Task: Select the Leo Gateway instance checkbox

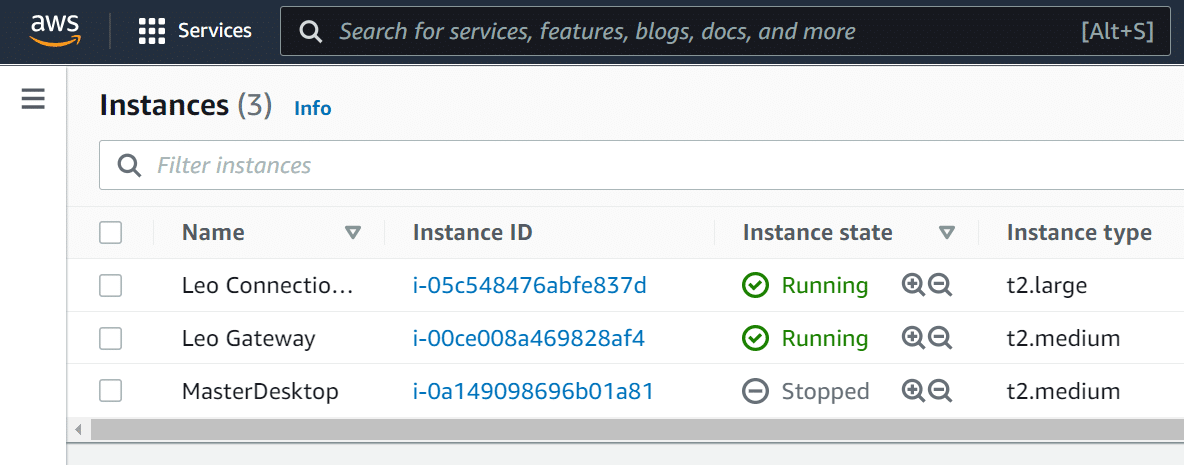Action: pos(110,339)
